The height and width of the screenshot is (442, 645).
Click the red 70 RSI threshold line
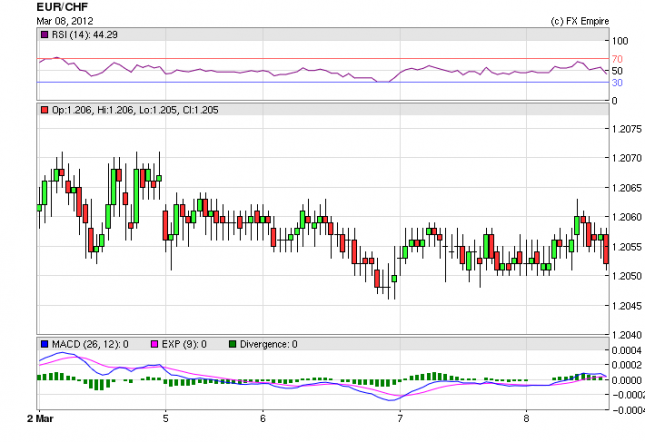[323, 59]
